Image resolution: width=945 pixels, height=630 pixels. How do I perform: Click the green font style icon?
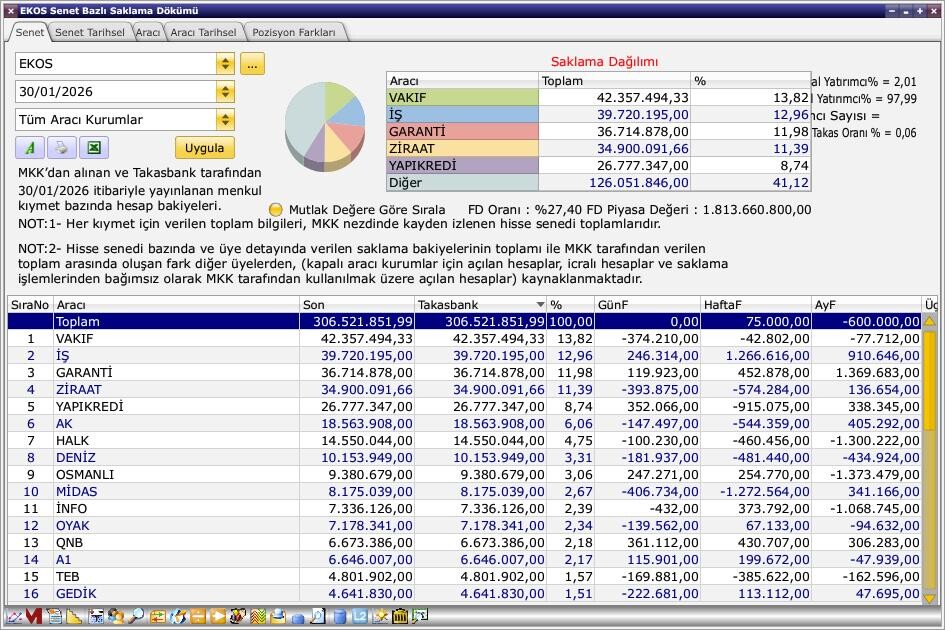coord(30,148)
